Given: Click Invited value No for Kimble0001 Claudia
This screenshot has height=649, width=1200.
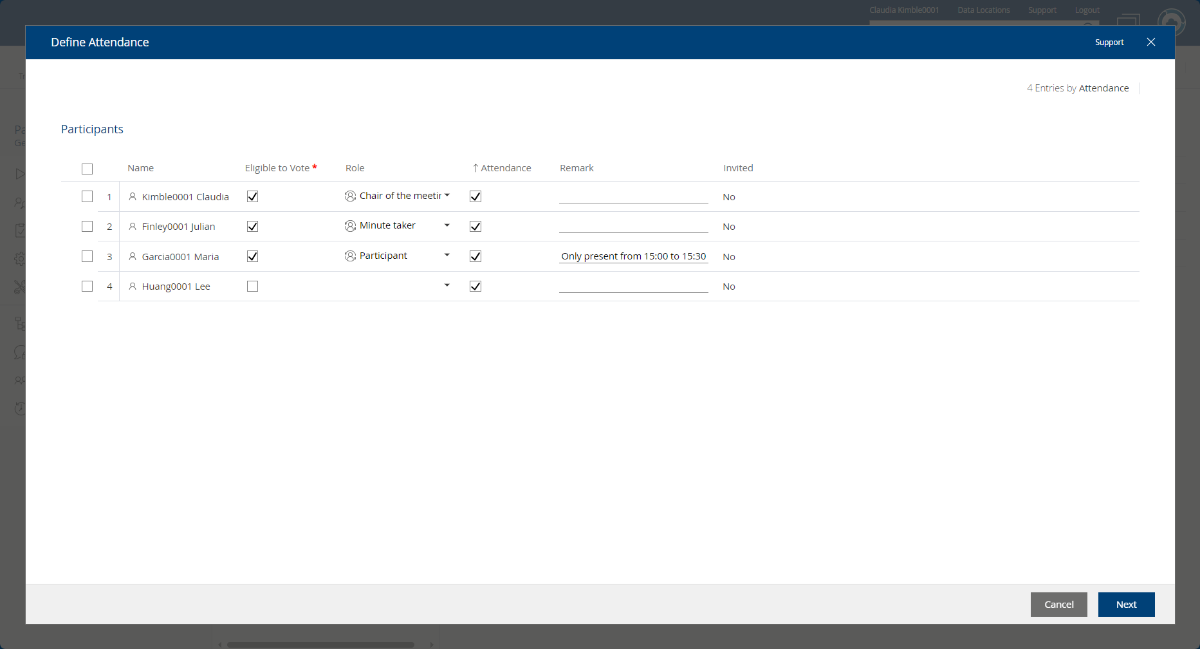Looking at the screenshot, I should [x=729, y=197].
